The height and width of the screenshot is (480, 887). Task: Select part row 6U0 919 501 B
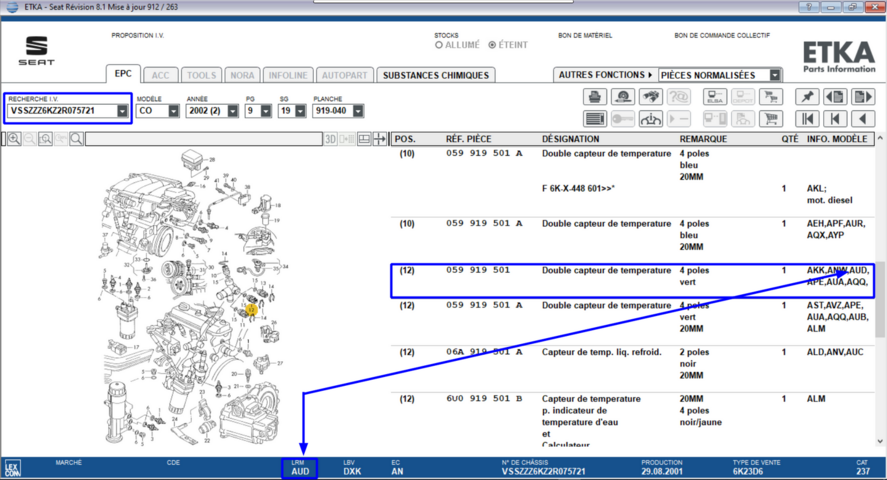tap(632, 420)
